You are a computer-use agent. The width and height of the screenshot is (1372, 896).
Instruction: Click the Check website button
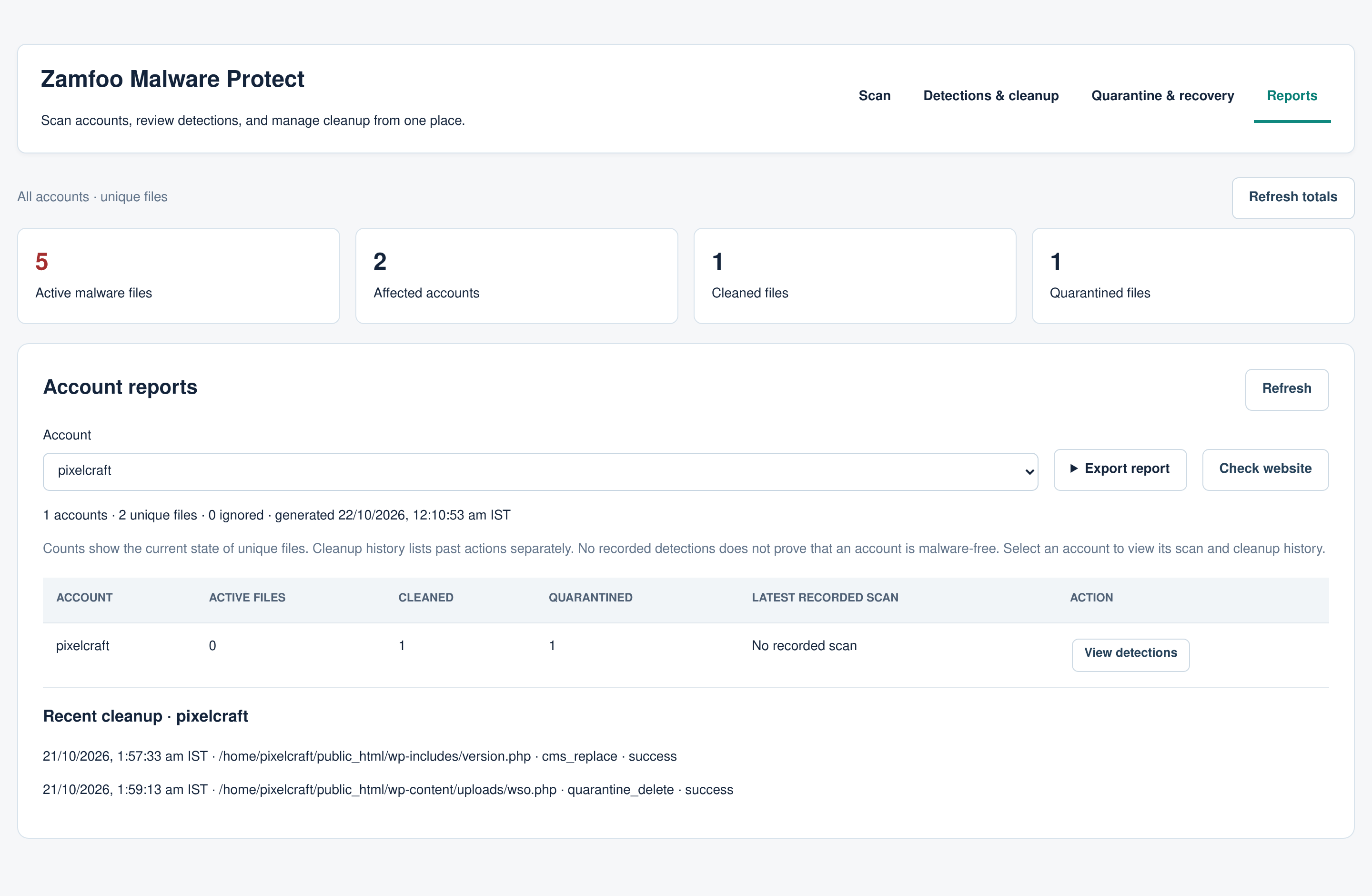(x=1265, y=469)
